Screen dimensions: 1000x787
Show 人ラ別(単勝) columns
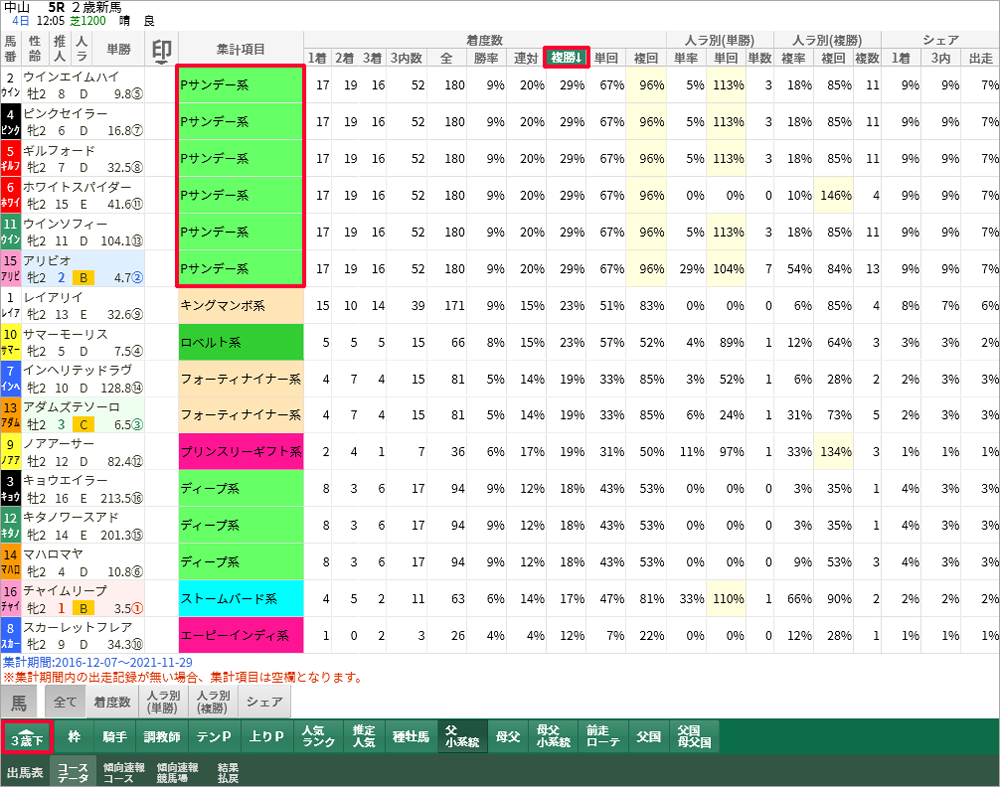pyautogui.click(x=163, y=702)
